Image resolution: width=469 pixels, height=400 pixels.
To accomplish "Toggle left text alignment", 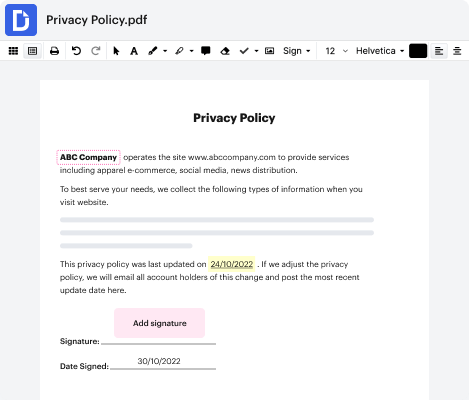I will [x=439, y=51].
